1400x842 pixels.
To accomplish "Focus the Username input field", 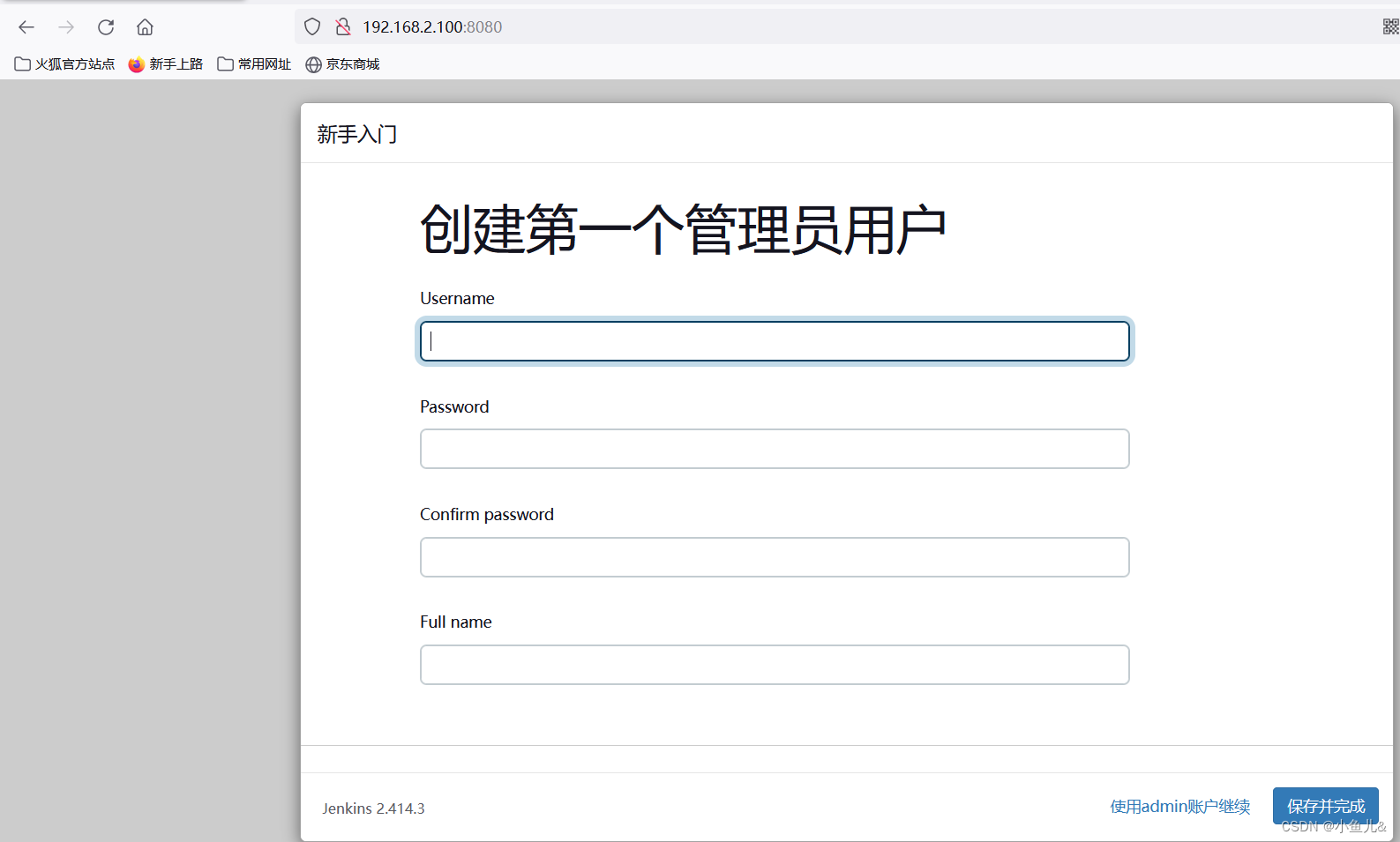I will coord(775,341).
